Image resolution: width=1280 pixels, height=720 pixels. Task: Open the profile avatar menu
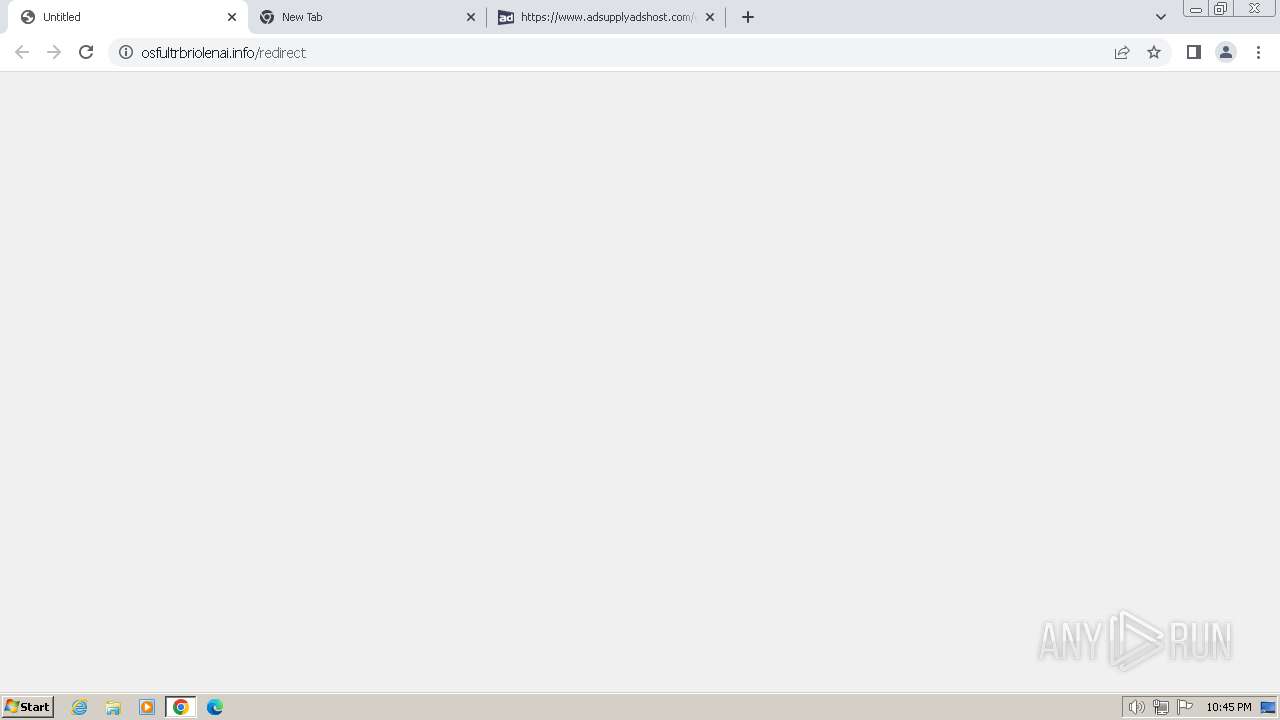point(1226,52)
